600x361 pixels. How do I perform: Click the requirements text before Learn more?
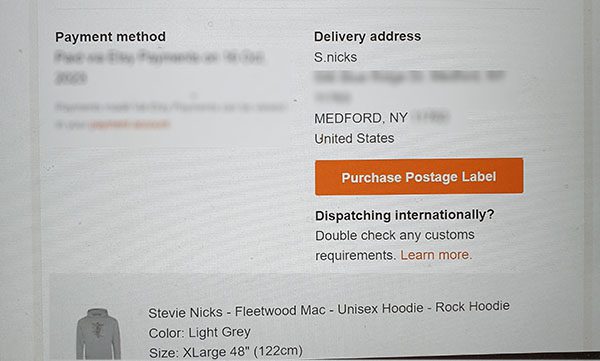click(355, 255)
